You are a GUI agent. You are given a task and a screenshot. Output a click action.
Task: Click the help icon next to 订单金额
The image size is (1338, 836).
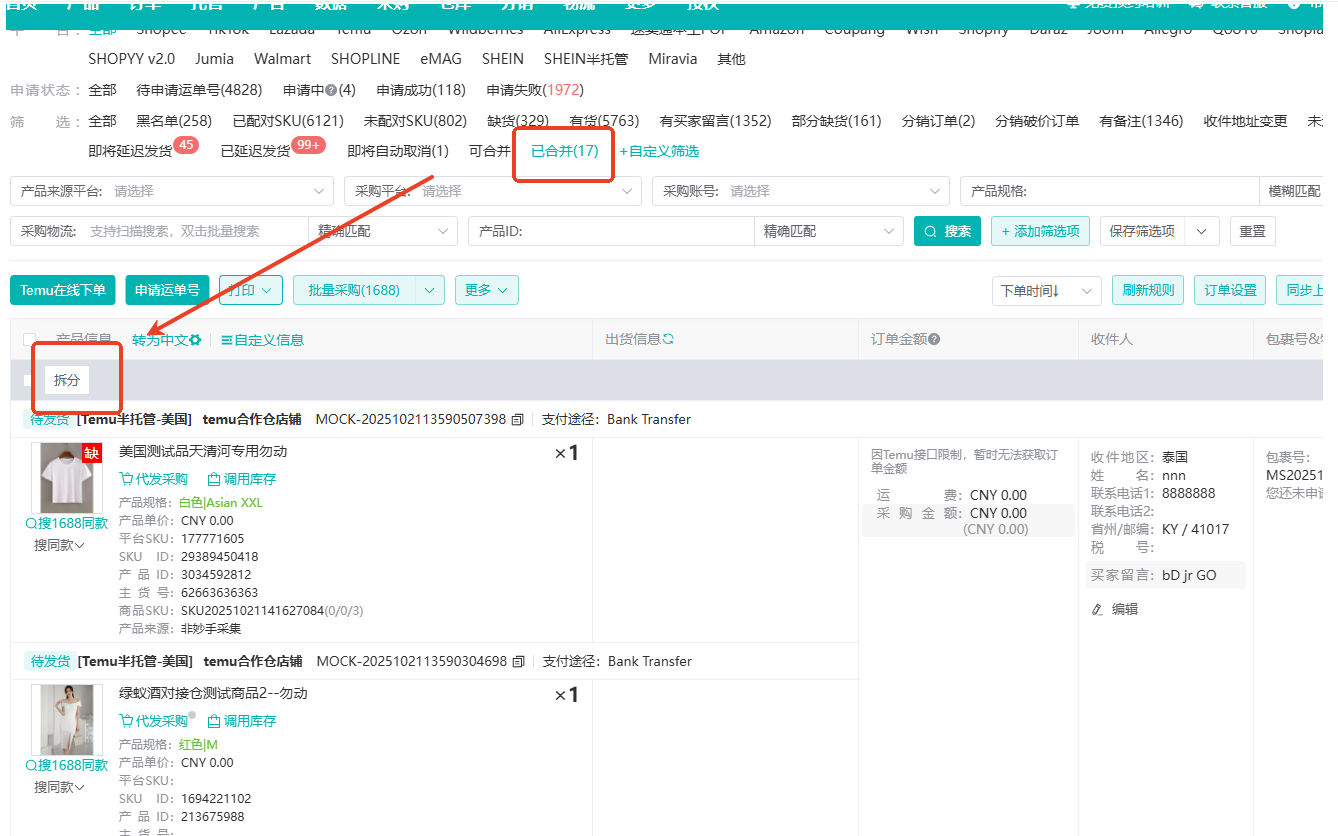click(934, 339)
